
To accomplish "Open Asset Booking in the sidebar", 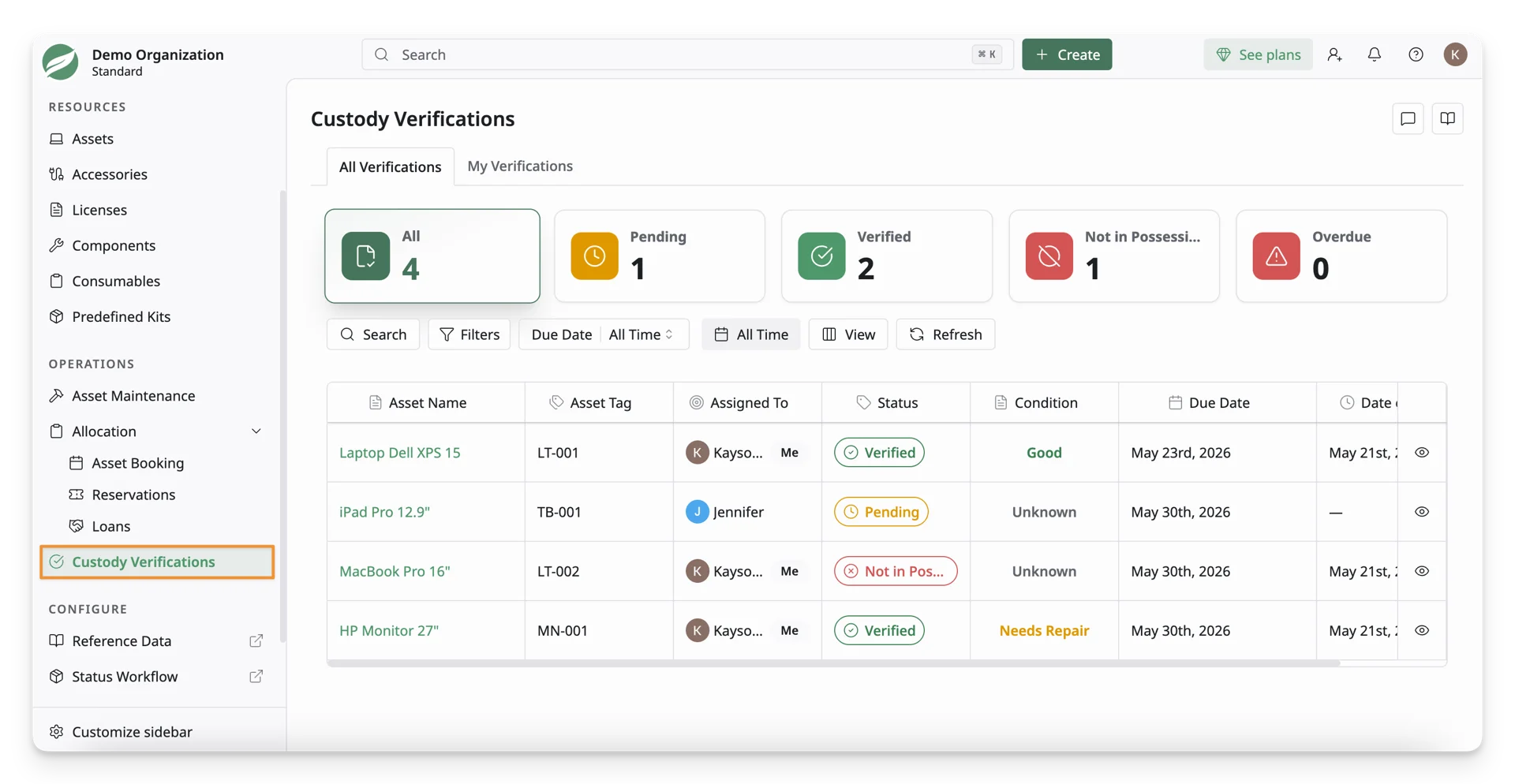I will click(137, 463).
